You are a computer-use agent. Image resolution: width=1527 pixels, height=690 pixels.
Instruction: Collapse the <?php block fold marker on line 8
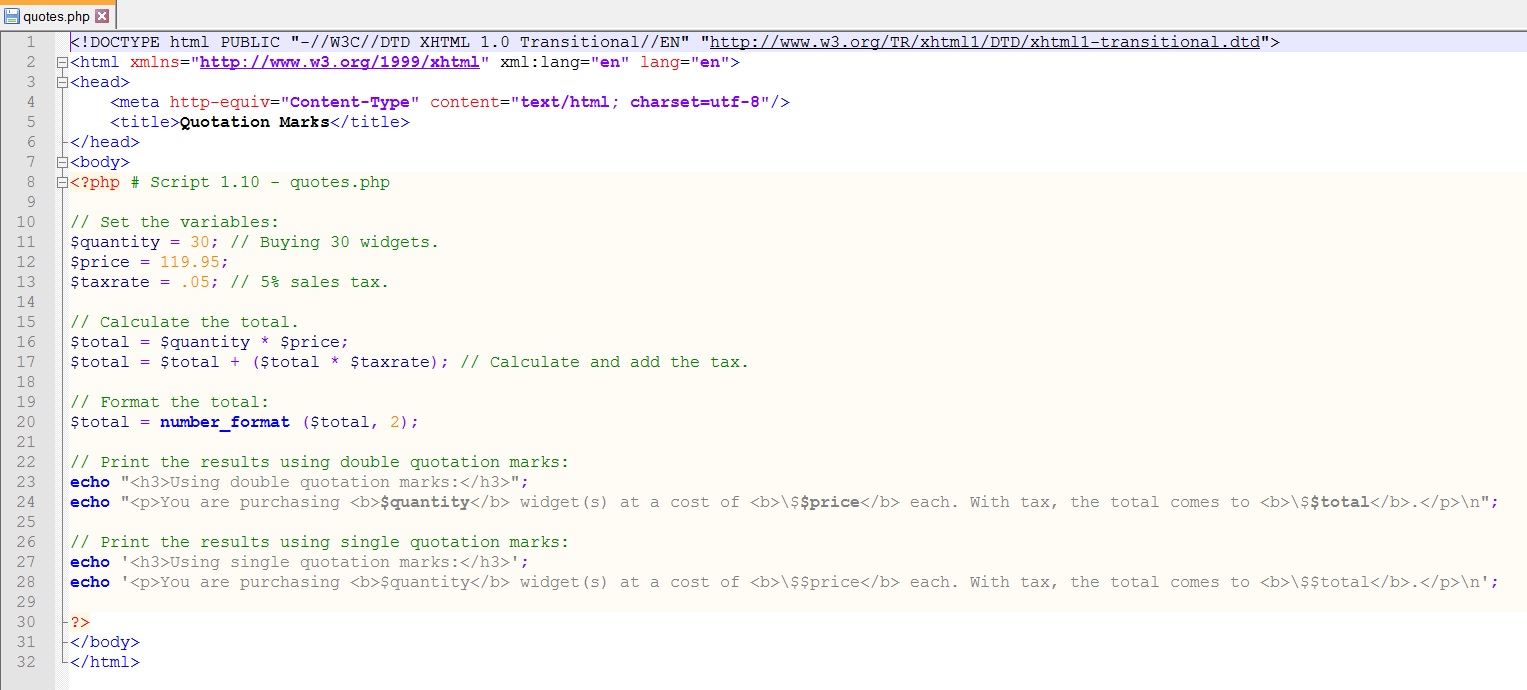click(63, 182)
